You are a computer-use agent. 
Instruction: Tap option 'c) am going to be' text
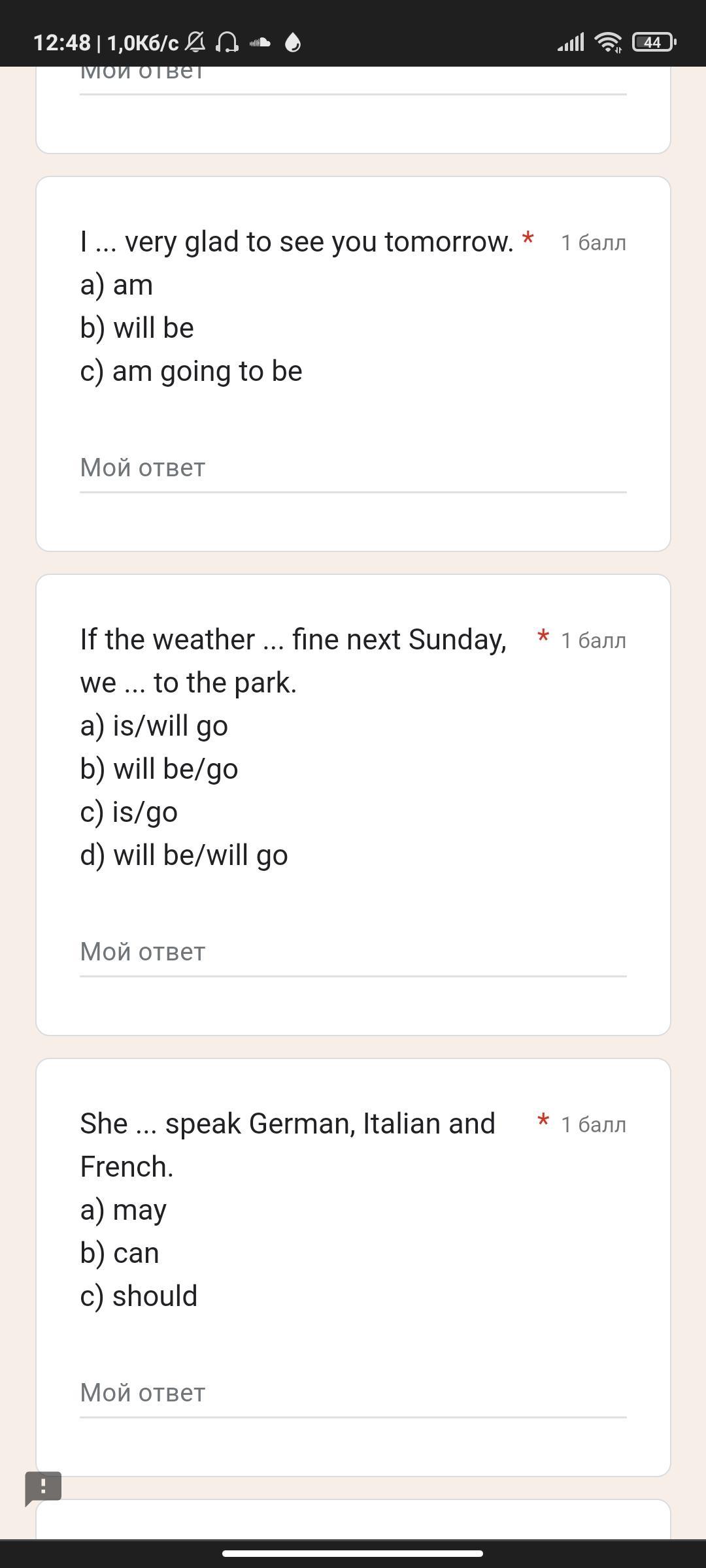pos(192,371)
